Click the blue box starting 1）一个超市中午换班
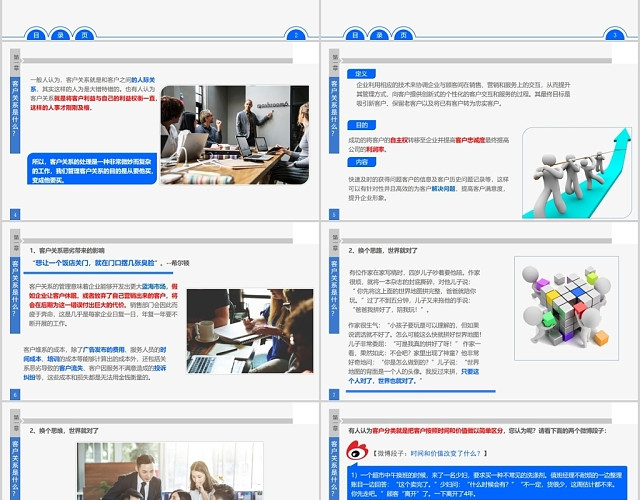Image resolution: width=640 pixels, height=500 pixels. (487, 483)
